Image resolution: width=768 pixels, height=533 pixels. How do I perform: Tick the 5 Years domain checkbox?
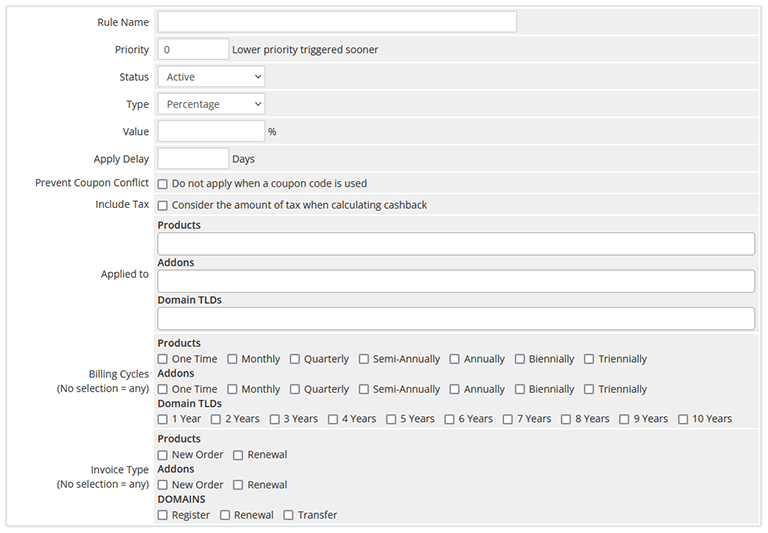pyautogui.click(x=392, y=419)
